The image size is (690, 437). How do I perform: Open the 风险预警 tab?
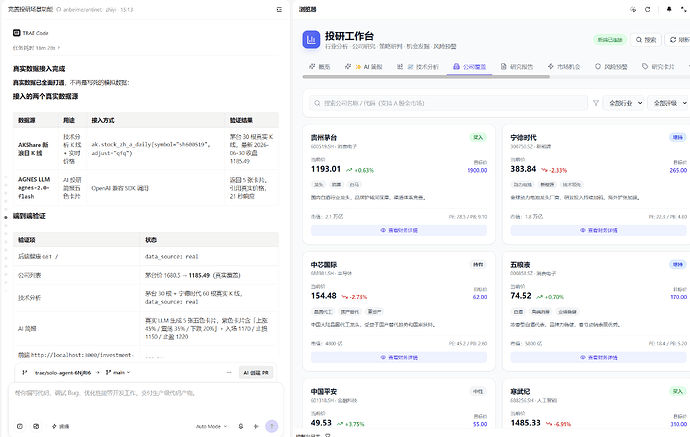tap(611, 66)
